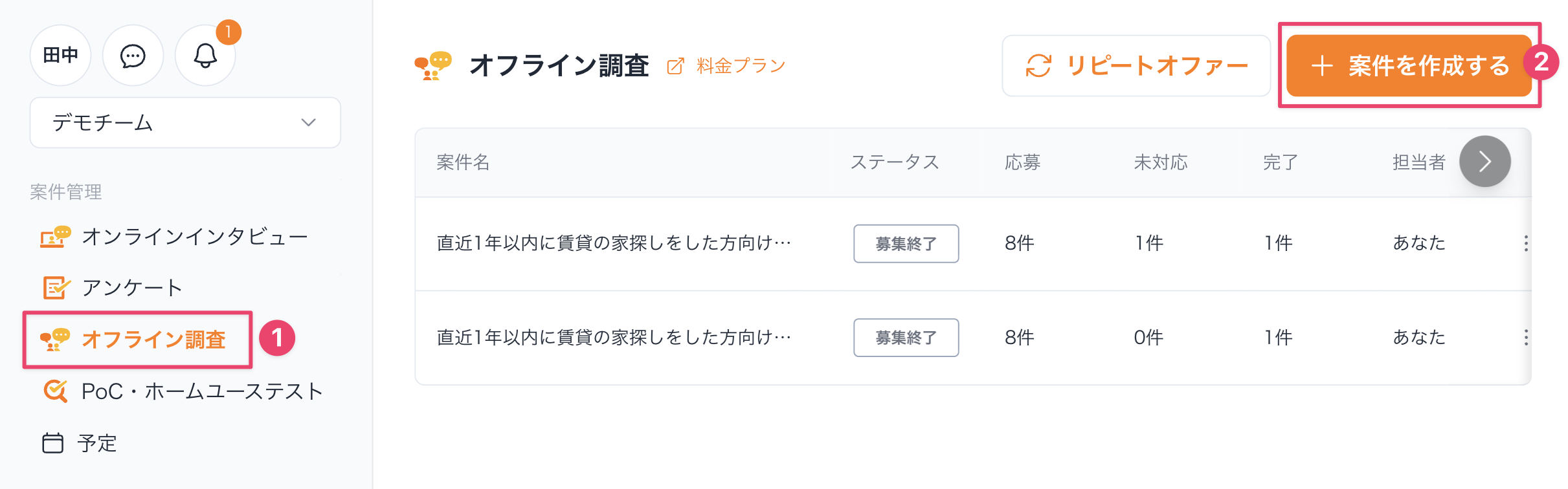1568x489 pixels.
Task: Click the リピートオファー button
Action: (1136, 65)
